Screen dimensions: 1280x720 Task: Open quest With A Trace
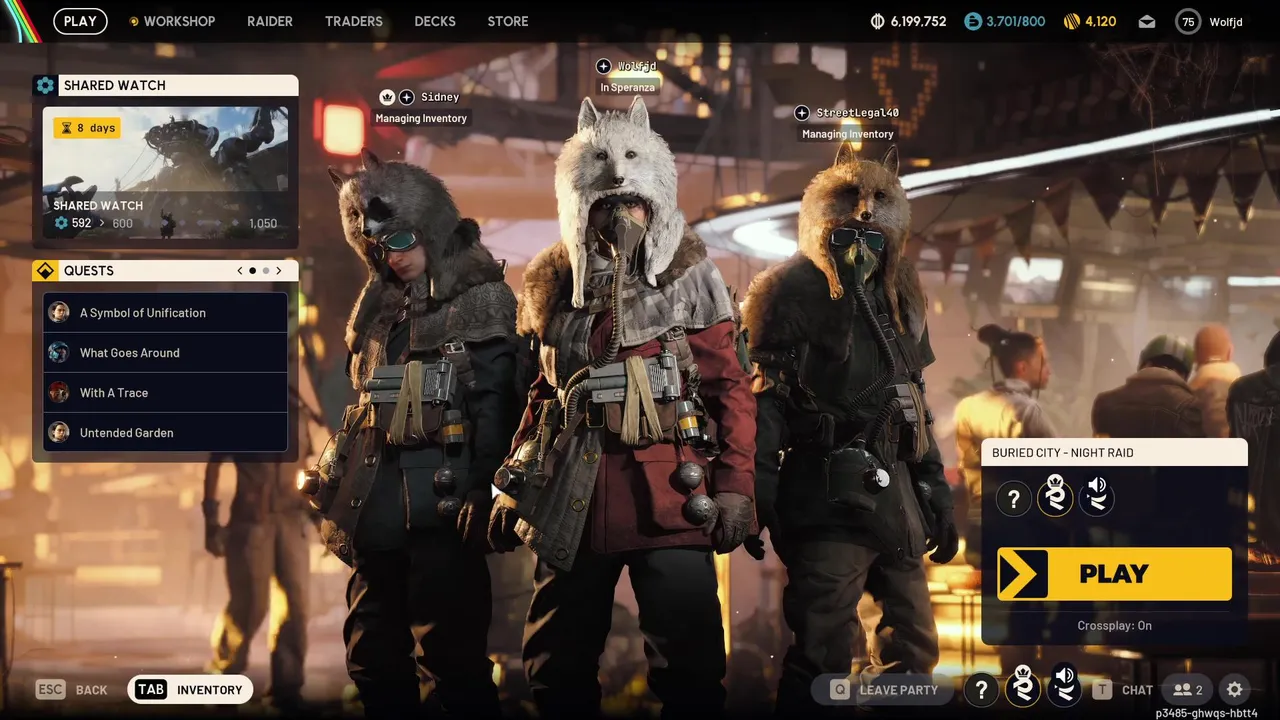(165, 392)
